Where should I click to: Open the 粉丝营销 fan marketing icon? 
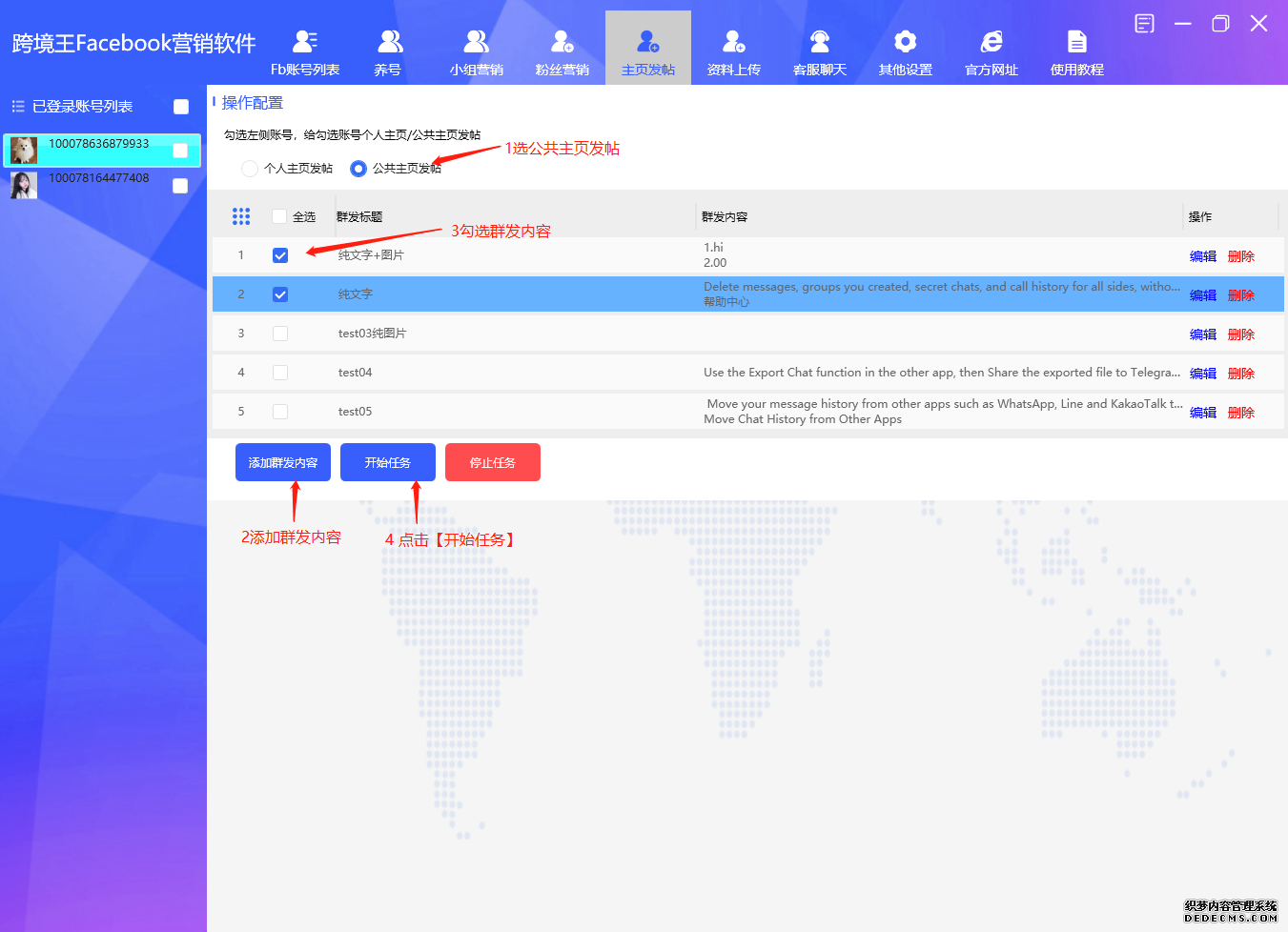point(562,42)
